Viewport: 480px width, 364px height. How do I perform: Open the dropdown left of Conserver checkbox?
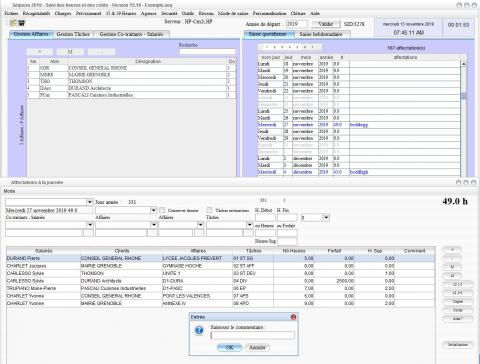[x=153, y=210]
